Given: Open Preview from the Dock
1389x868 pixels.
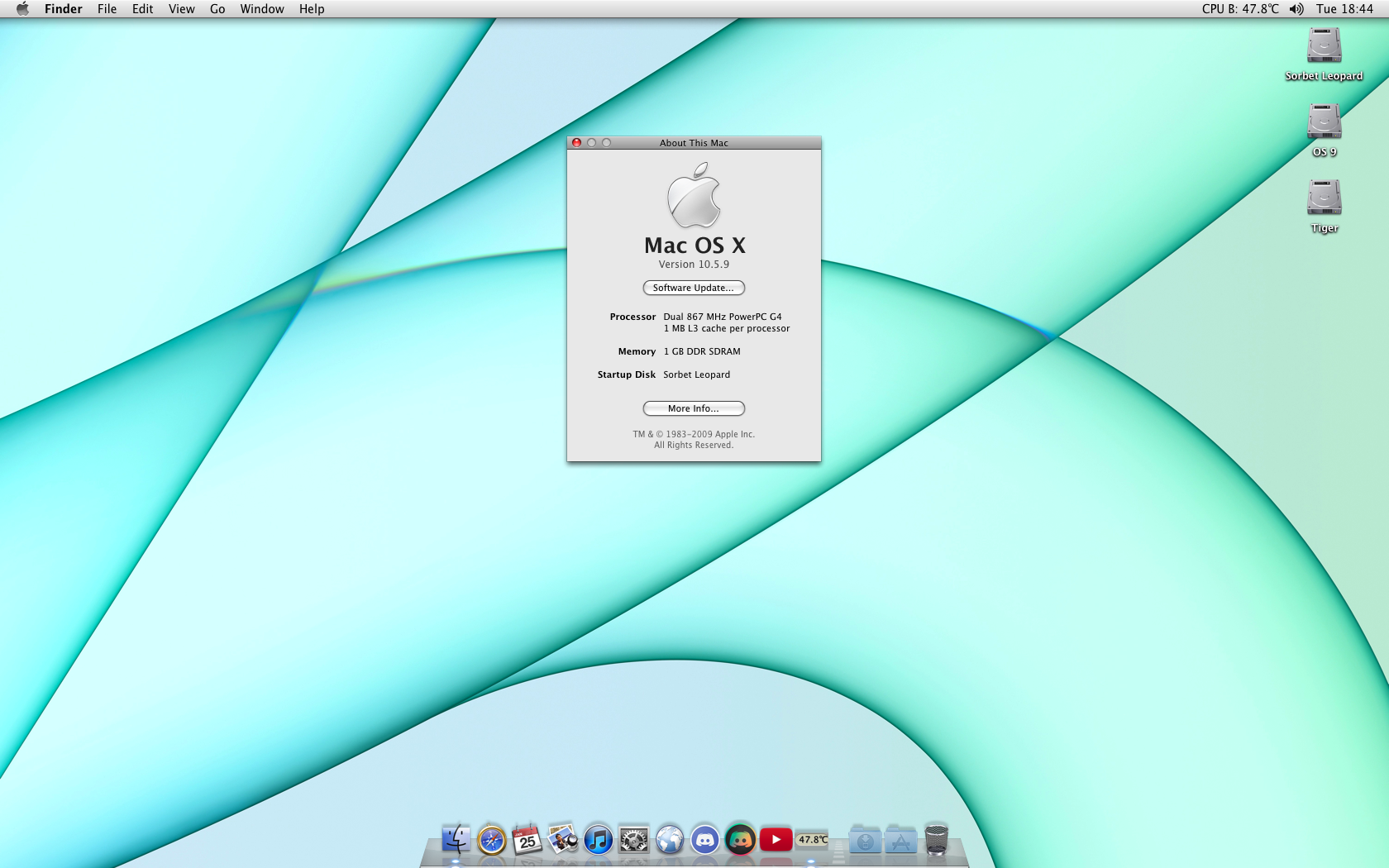Looking at the screenshot, I should point(562,840).
